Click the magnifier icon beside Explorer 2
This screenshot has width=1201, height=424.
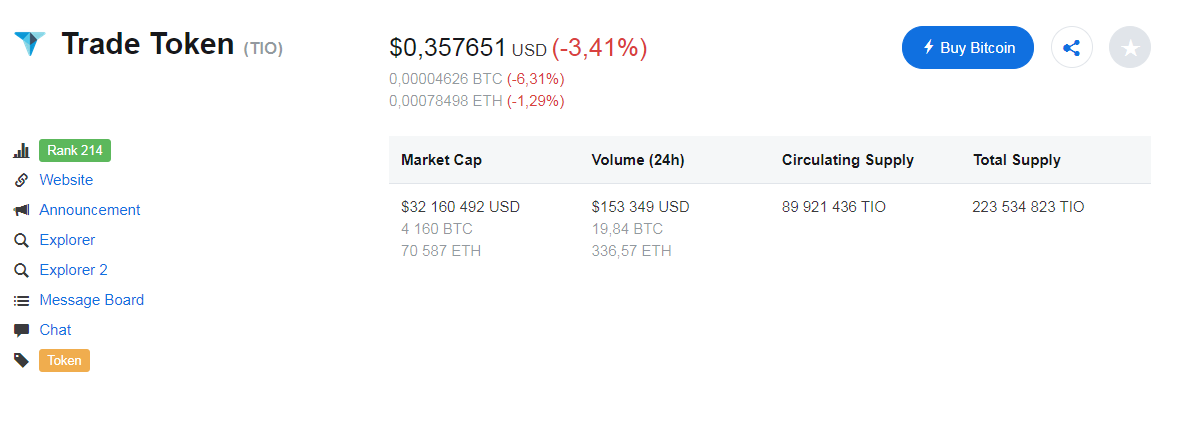21,271
